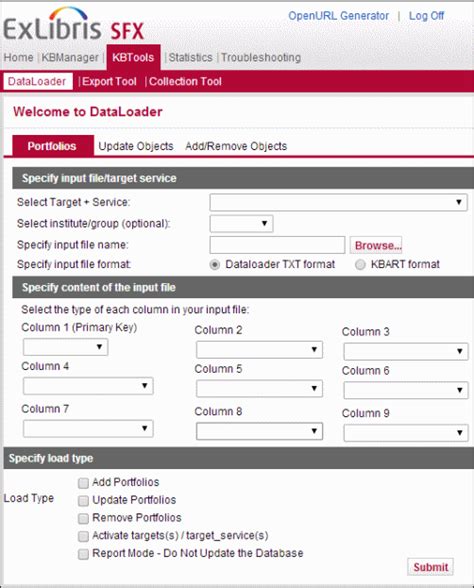Select Dataloader TXT format radio button
This screenshot has height=588, width=474.
click(215, 265)
